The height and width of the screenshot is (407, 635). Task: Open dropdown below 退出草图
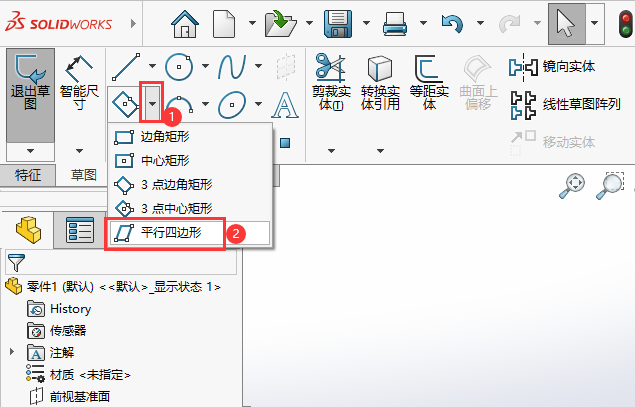click(30, 151)
